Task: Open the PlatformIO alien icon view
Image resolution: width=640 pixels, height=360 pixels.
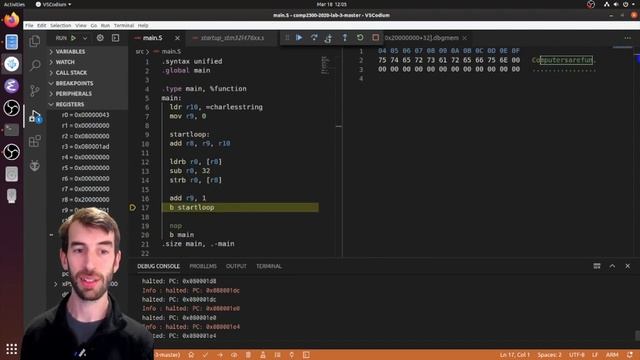Action: click(35, 166)
